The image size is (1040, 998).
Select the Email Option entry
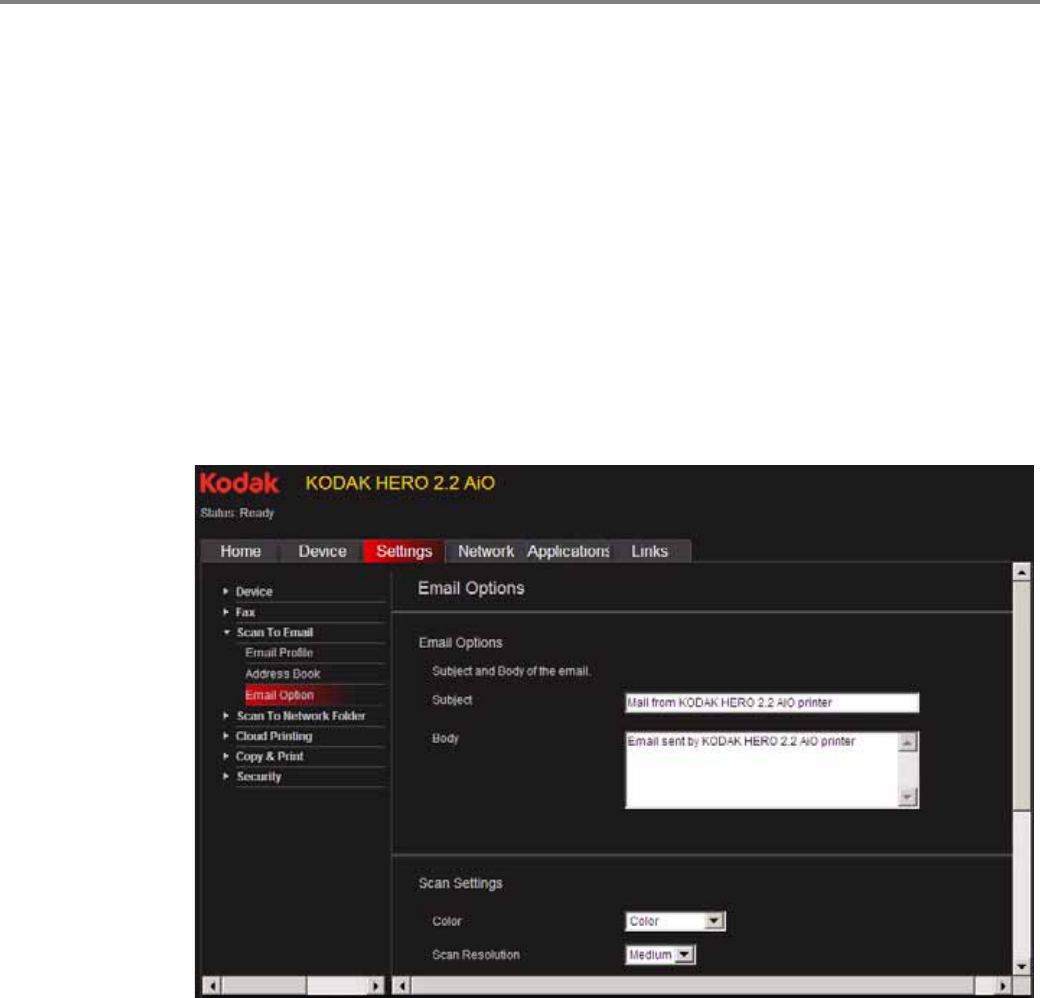[279, 695]
